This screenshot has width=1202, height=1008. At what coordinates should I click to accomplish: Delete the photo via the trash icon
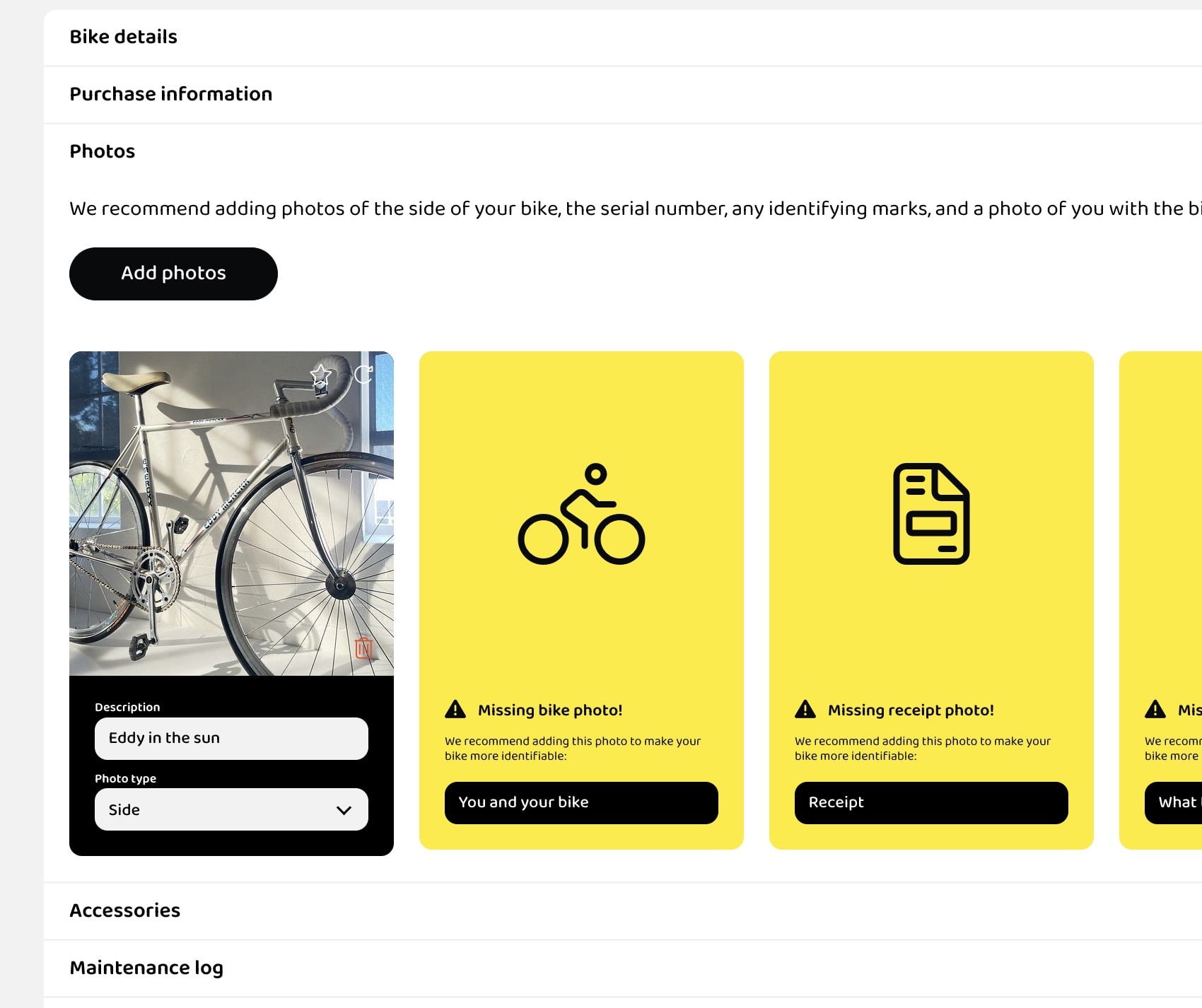(x=363, y=647)
